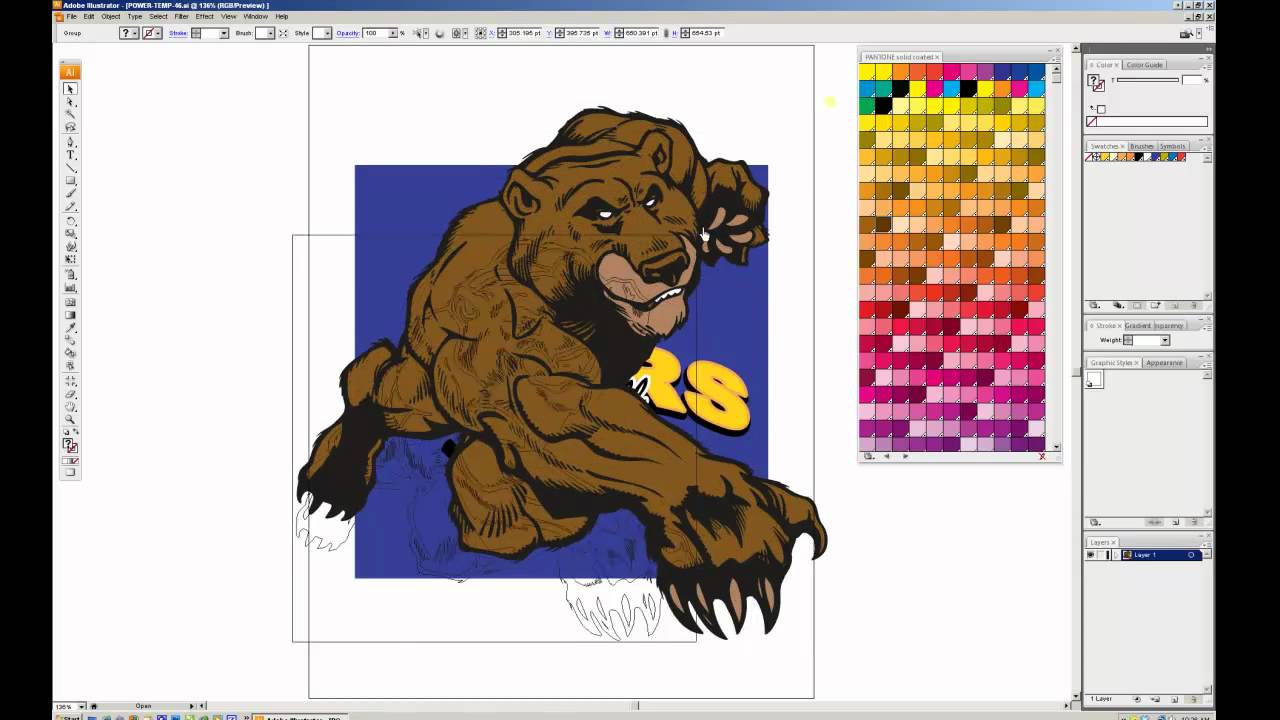The image size is (1280, 720).
Task: Open the File menu
Action: [x=72, y=16]
